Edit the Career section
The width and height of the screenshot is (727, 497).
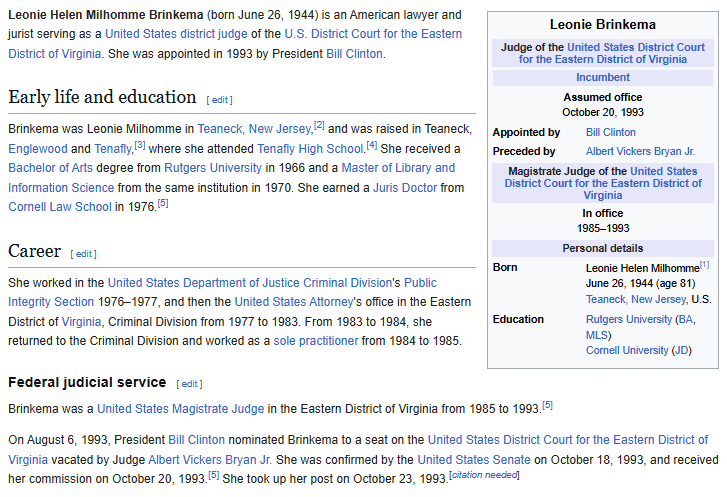[84, 254]
